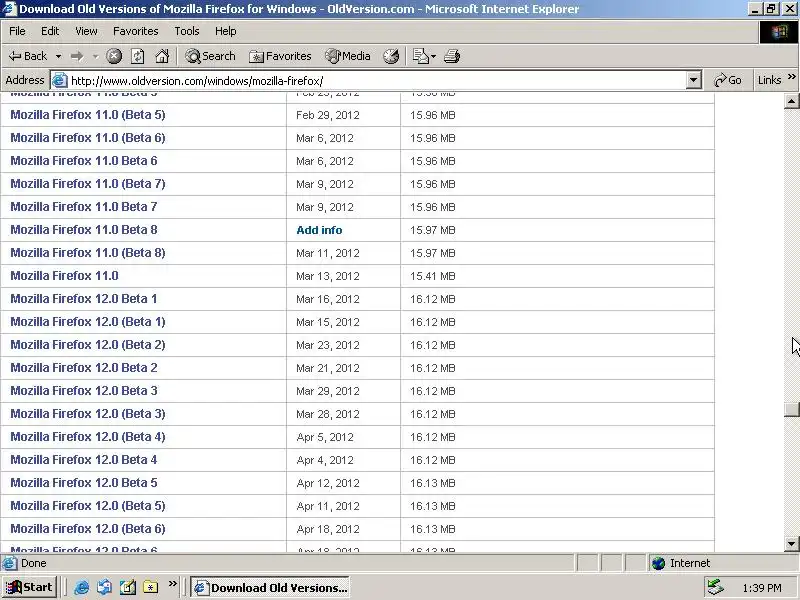Open Mozilla Firefox 12.0 (Beta 4) link

click(88, 437)
